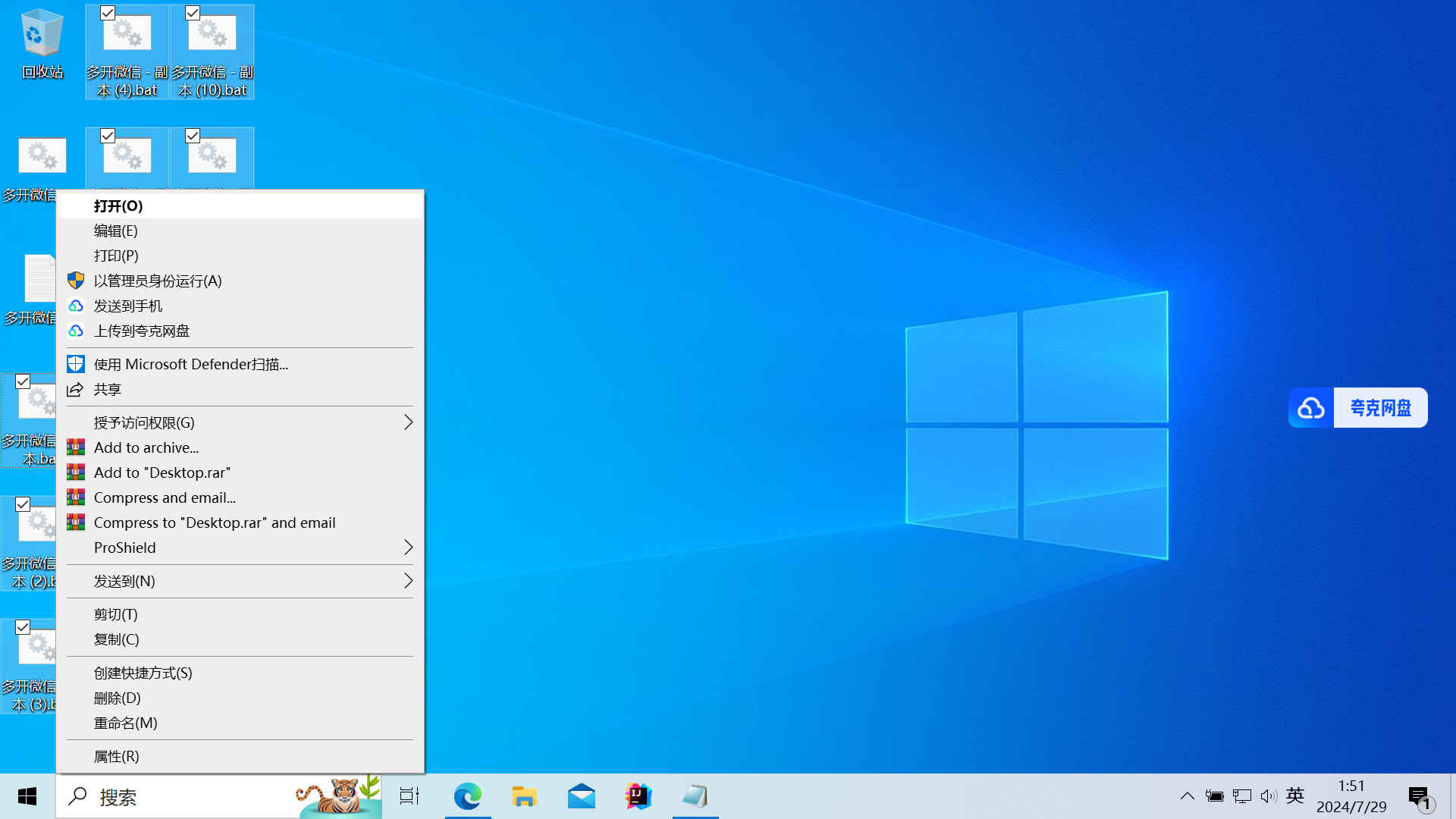Open Task View from the taskbar

click(409, 796)
